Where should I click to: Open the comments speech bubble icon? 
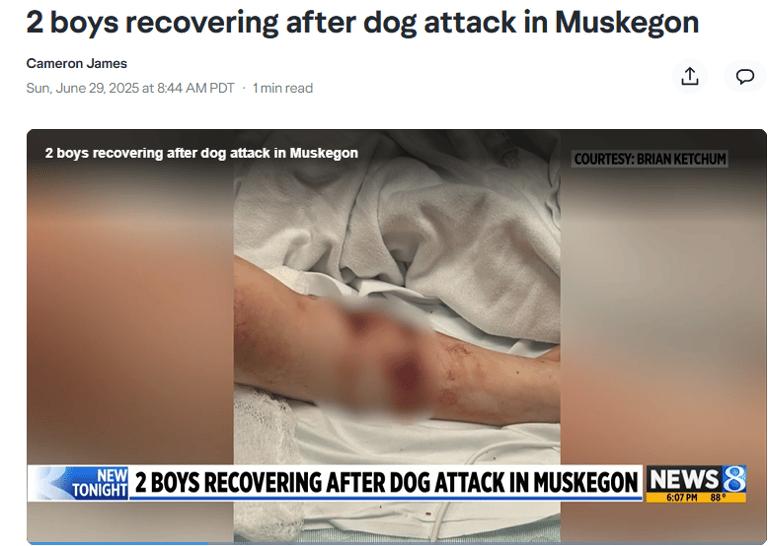click(745, 76)
